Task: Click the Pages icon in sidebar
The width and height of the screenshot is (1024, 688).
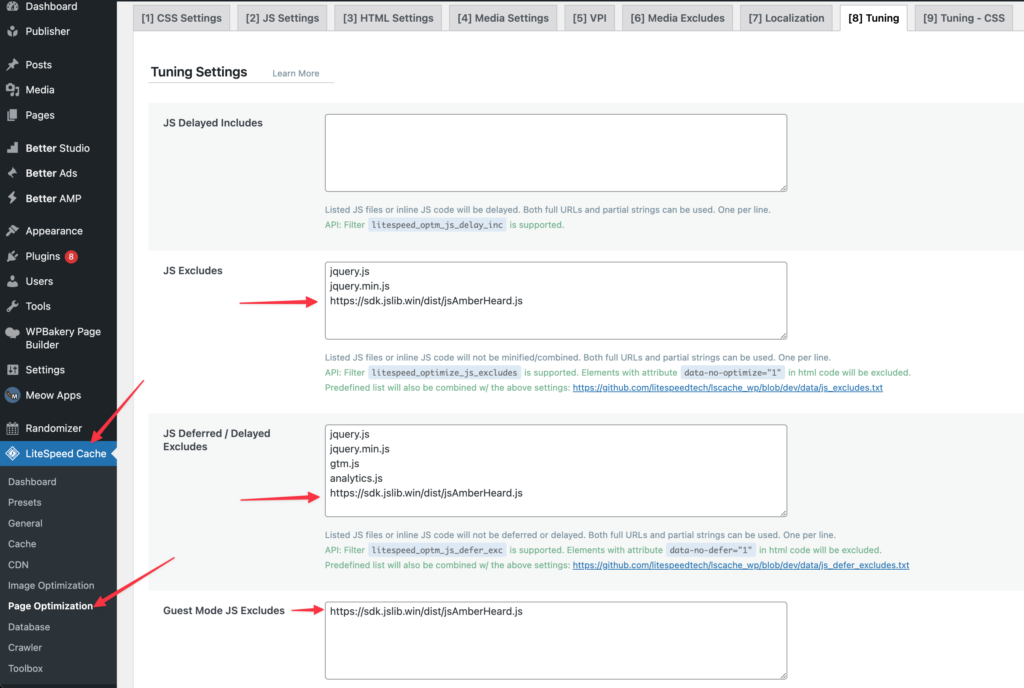Action: point(12,115)
